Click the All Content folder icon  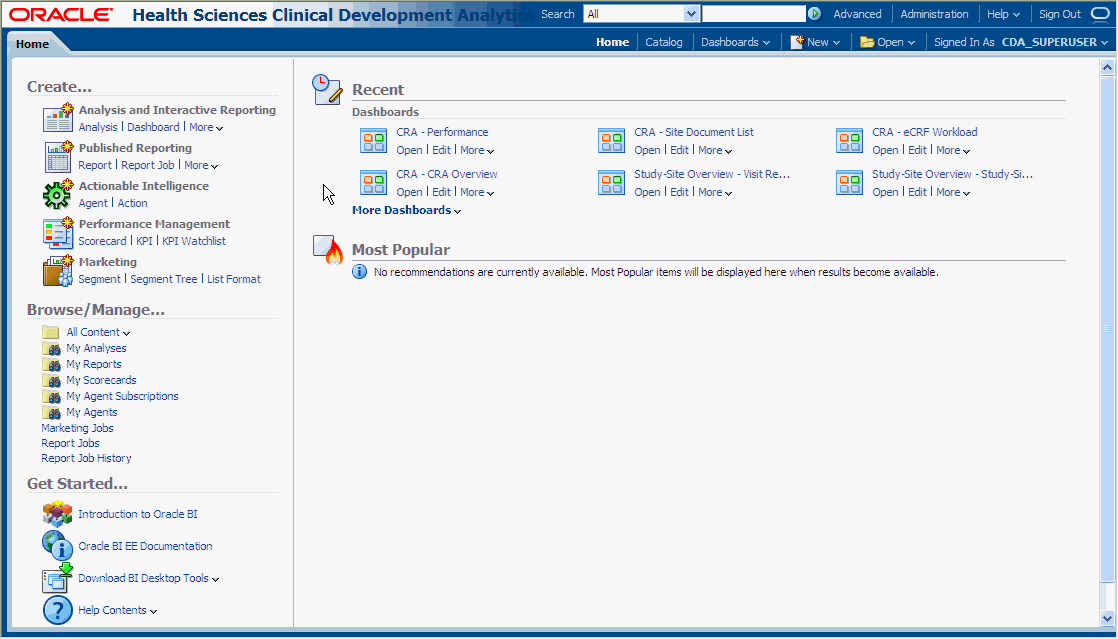(x=51, y=332)
